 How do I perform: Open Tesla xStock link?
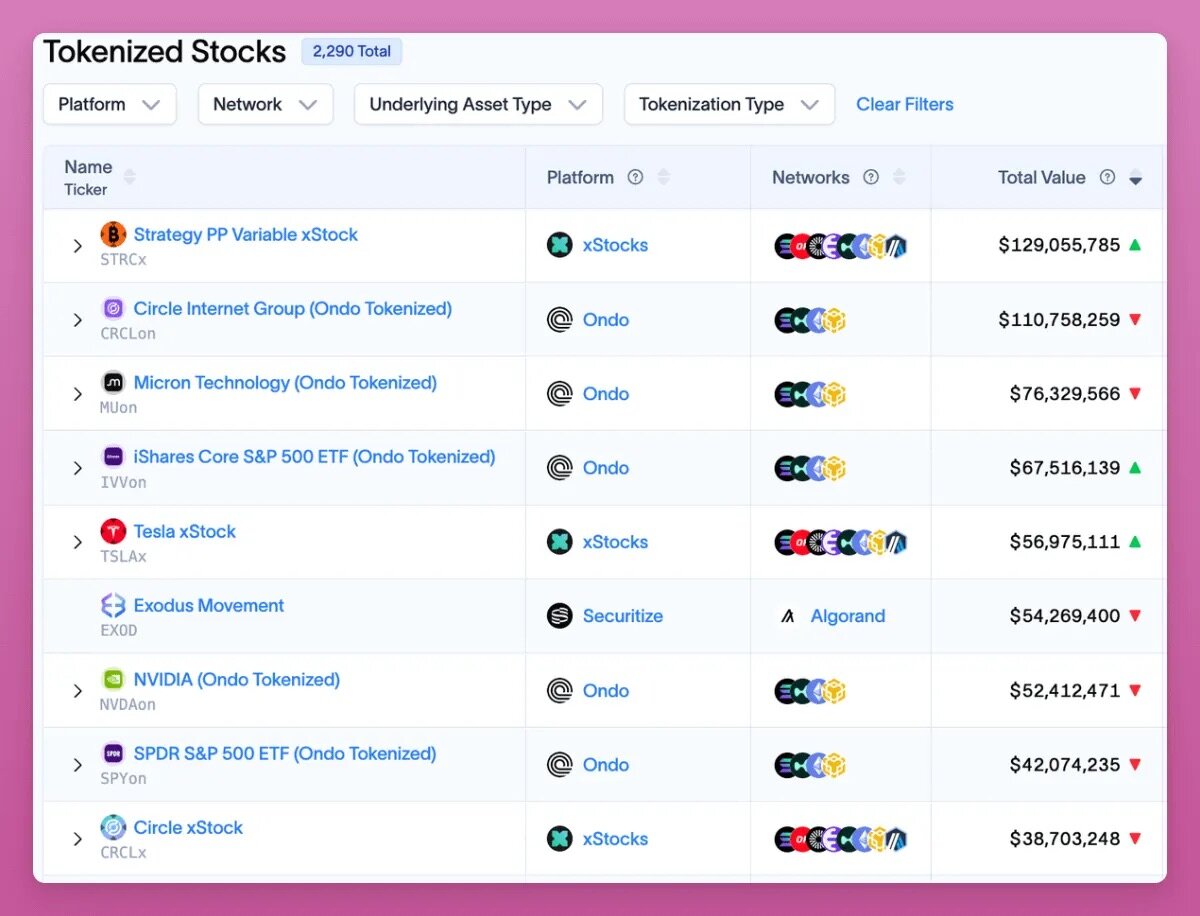185,531
